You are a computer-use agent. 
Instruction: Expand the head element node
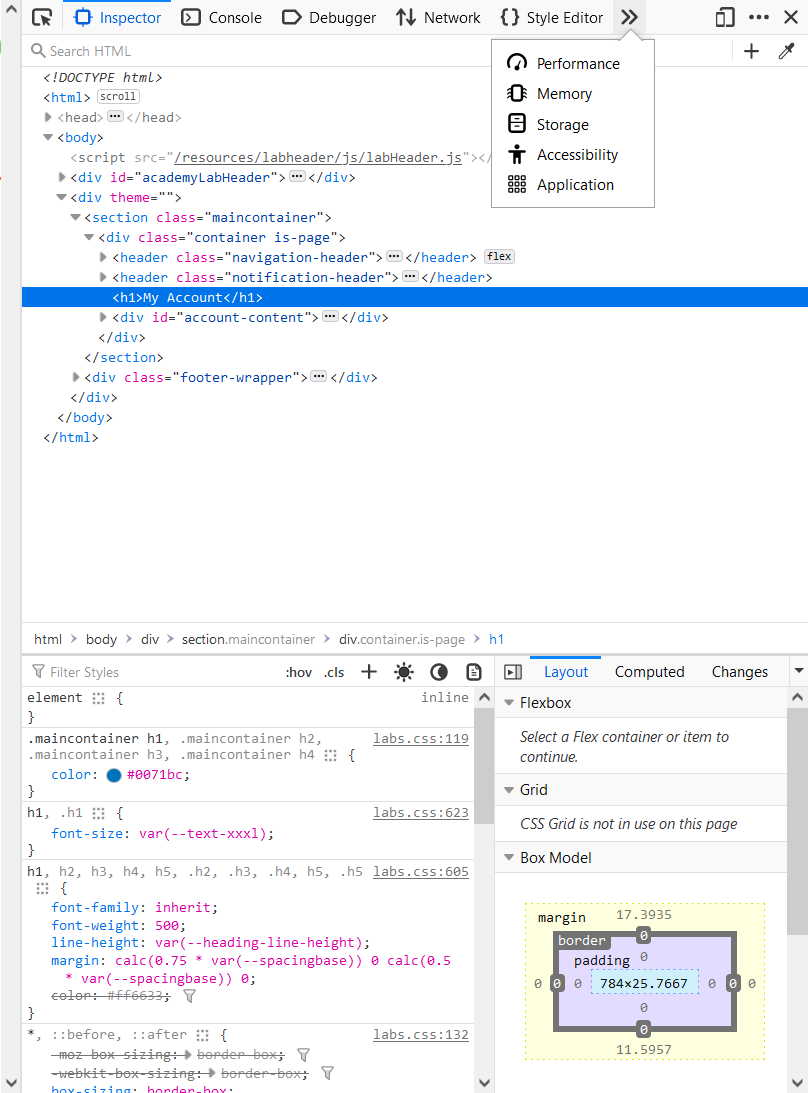tap(47, 117)
